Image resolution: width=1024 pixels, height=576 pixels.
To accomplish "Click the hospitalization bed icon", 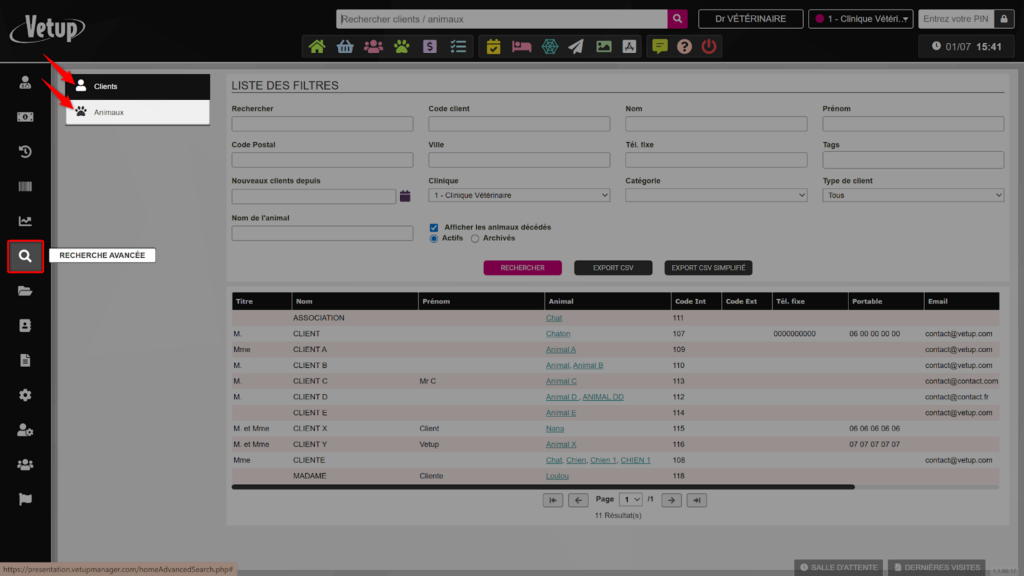I will coord(521,46).
